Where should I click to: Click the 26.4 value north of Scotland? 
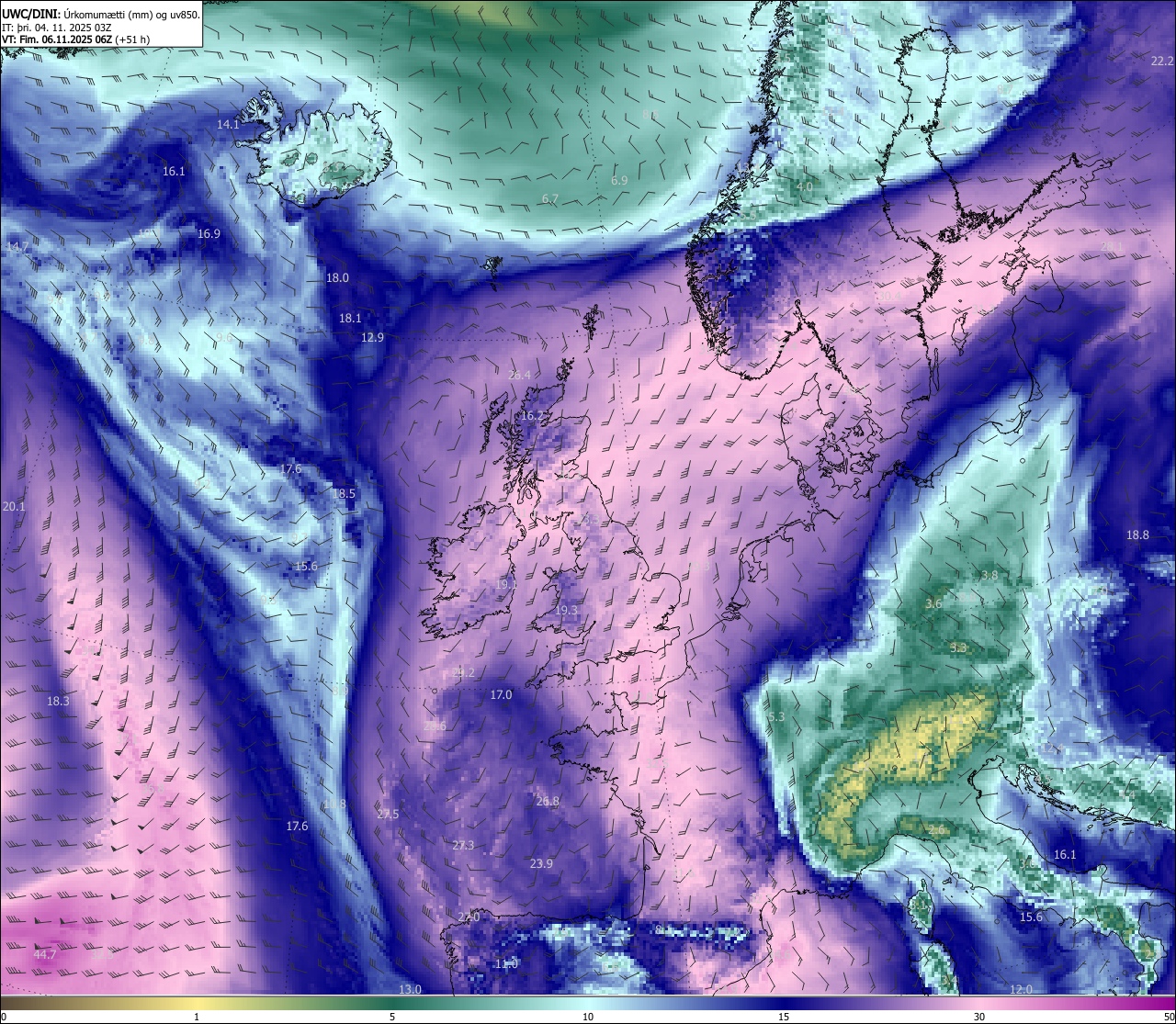point(519,375)
